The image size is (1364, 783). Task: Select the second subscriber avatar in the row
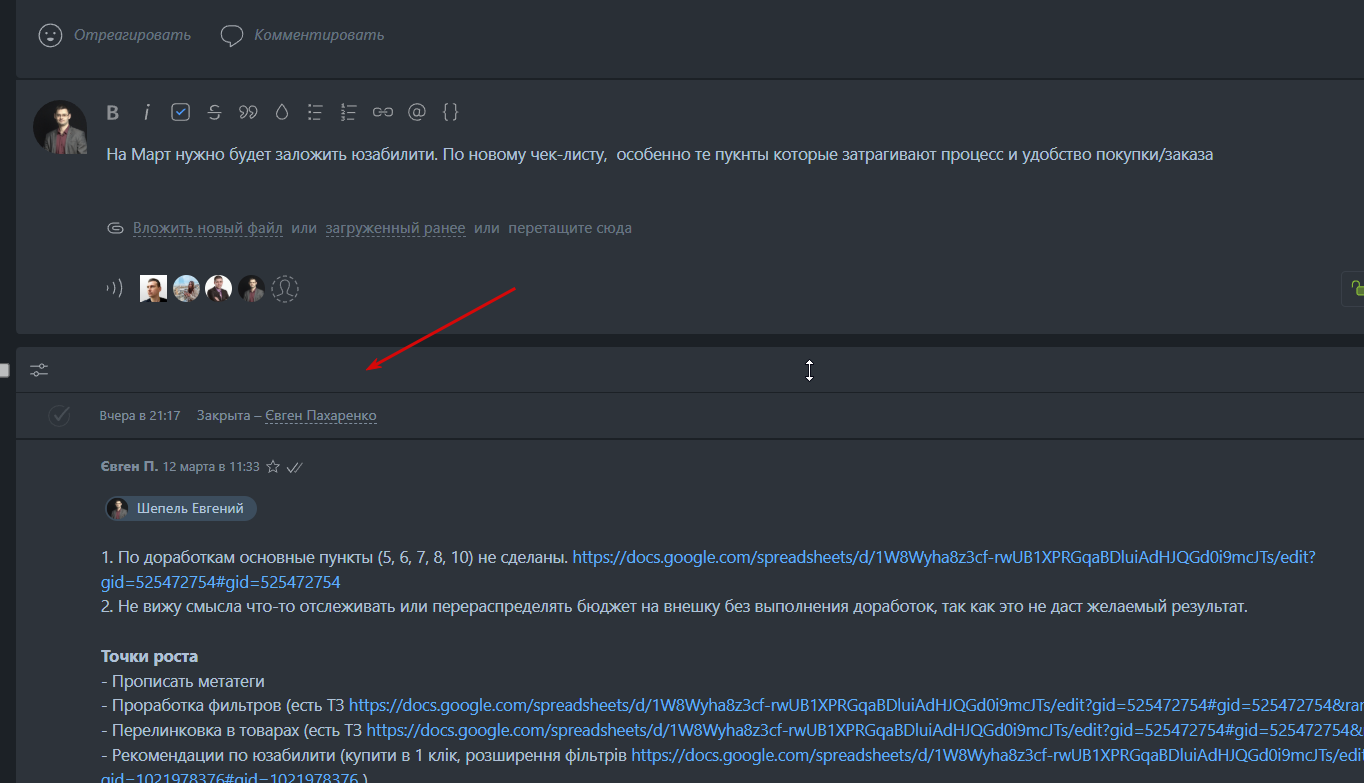(187, 289)
